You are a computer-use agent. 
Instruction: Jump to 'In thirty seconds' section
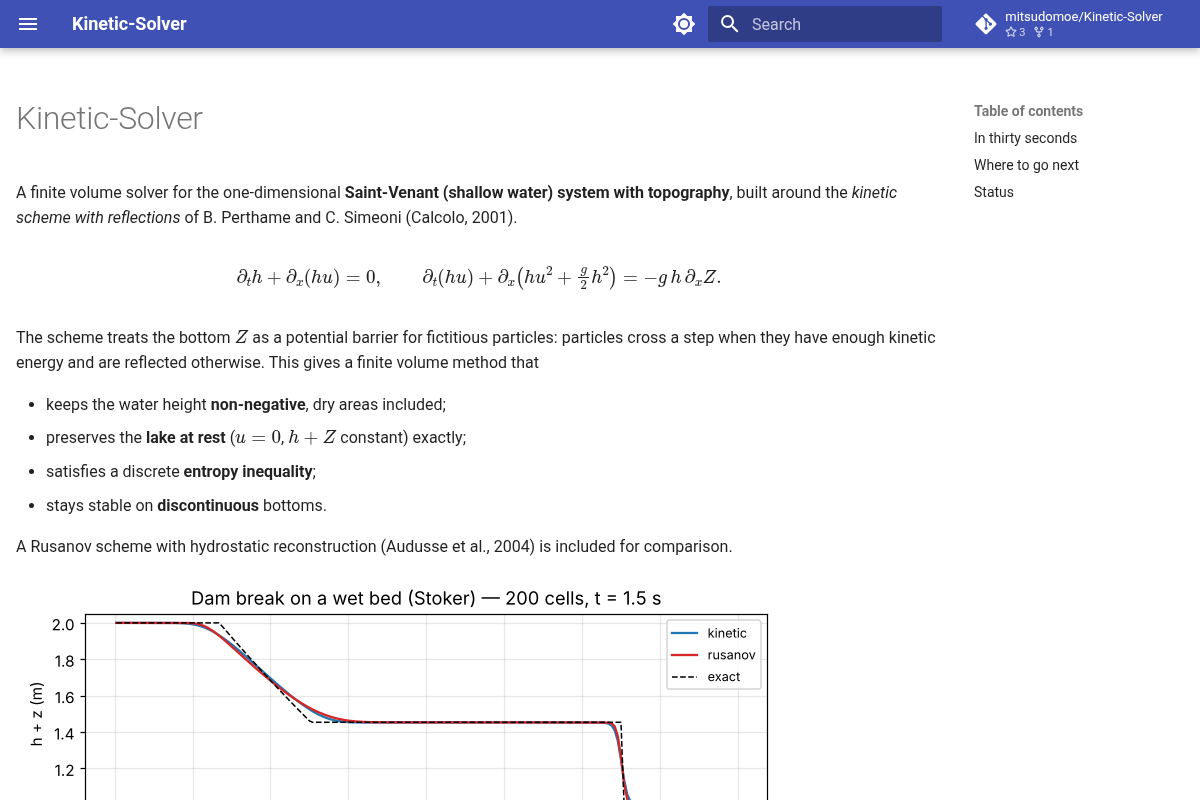(1025, 138)
